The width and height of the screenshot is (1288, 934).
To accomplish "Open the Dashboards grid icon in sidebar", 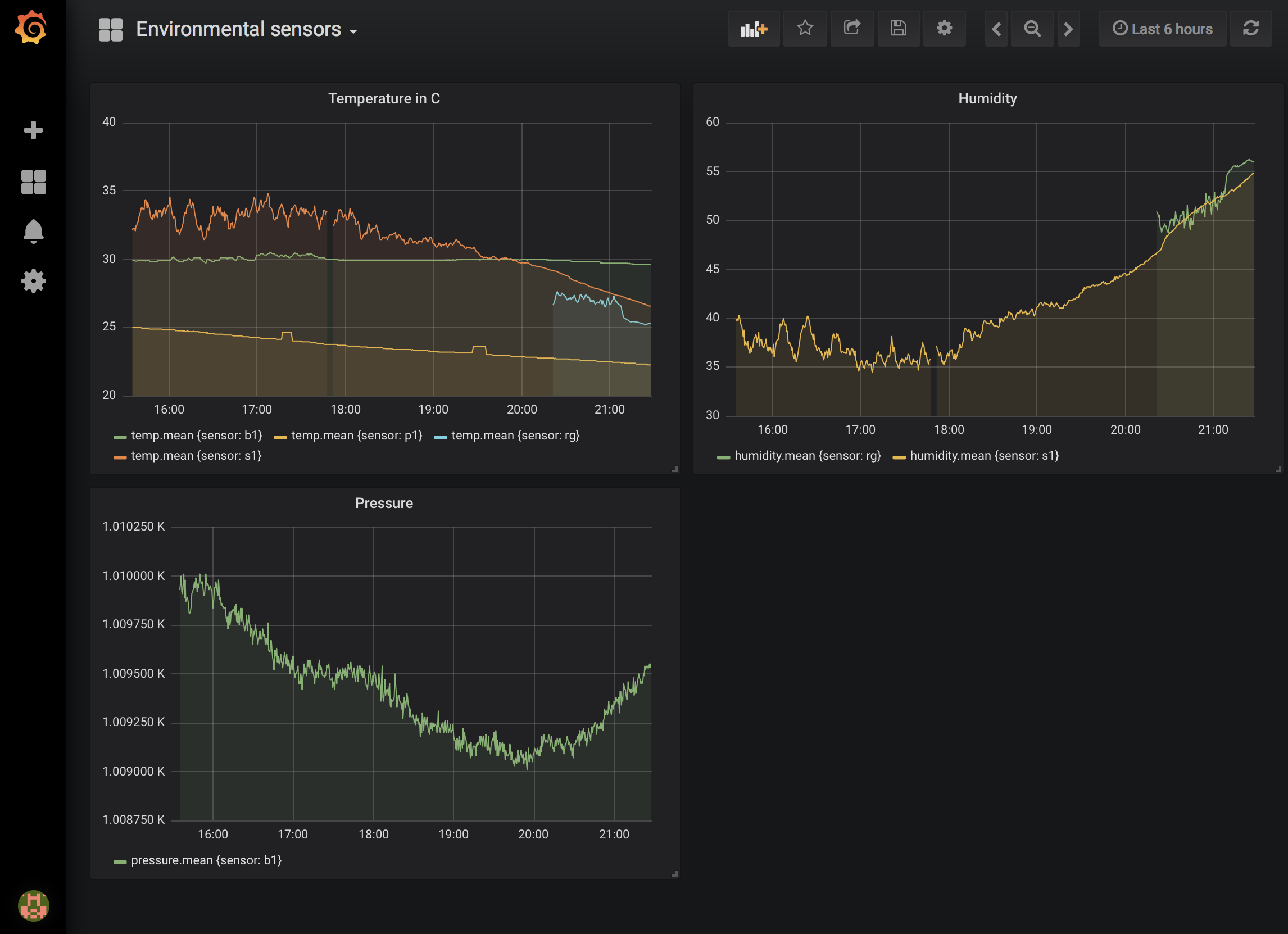I will click(33, 182).
